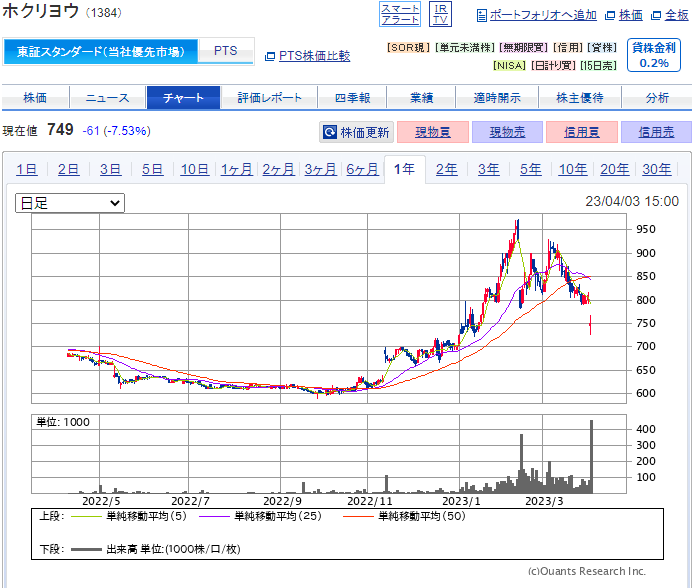
Task: Open the Smart Alert icon
Action: click(x=400, y=14)
